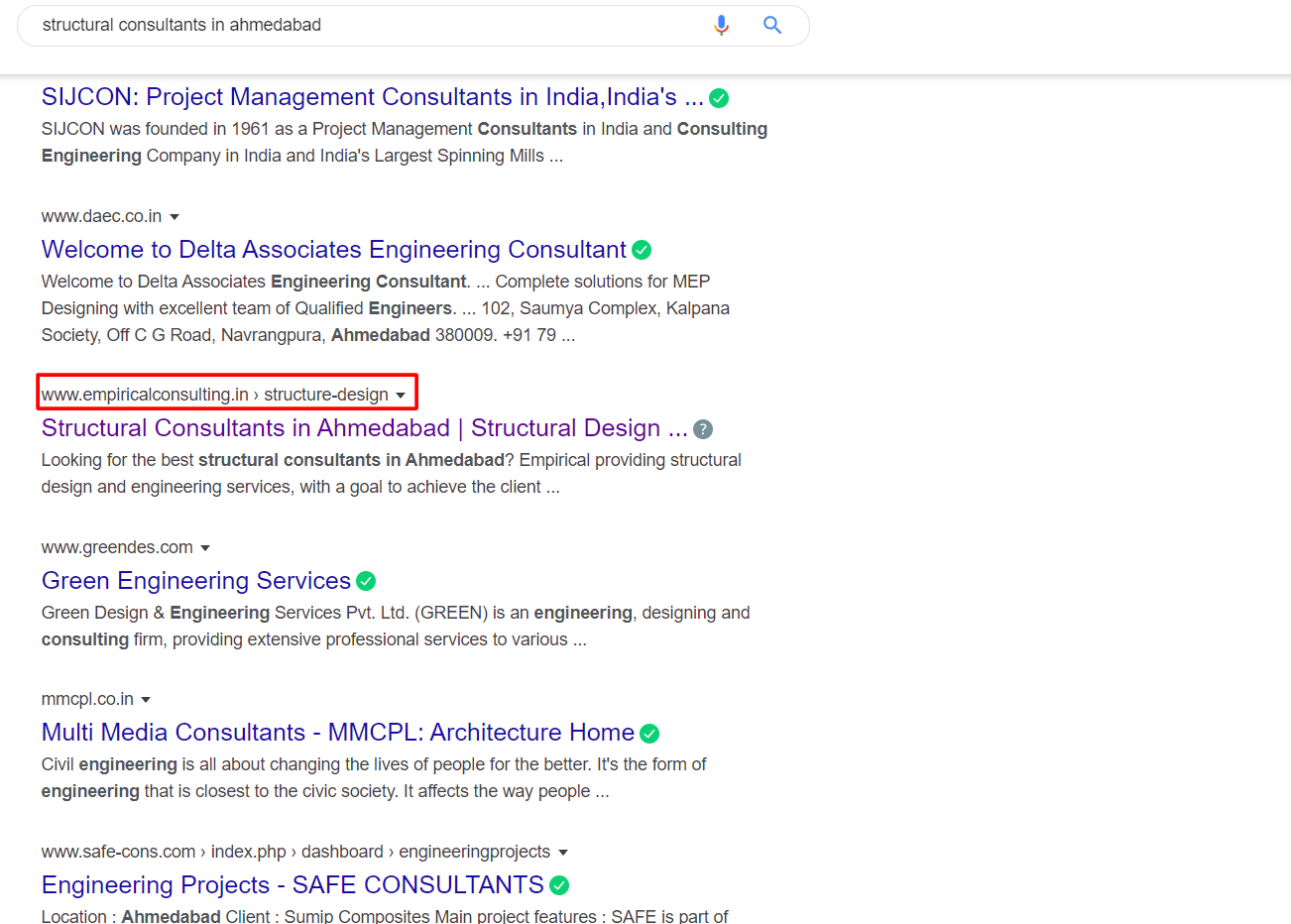Viewport: 1291px width, 924px height.
Task: Open Engineering Projects - SAFE CONSULTANTS link
Action: pyautogui.click(x=293, y=885)
